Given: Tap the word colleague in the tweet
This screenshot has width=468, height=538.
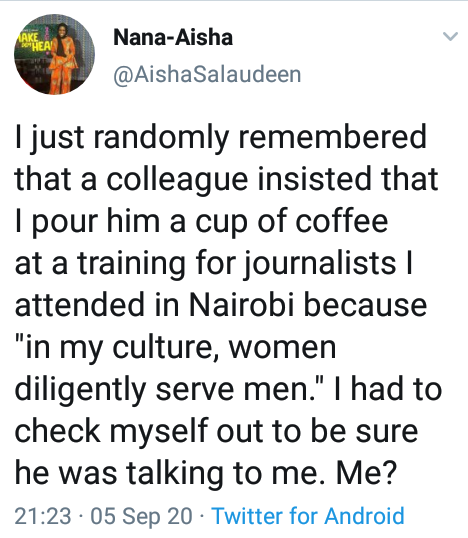Looking at the screenshot, I should pyautogui.click(x=177, y=180).
